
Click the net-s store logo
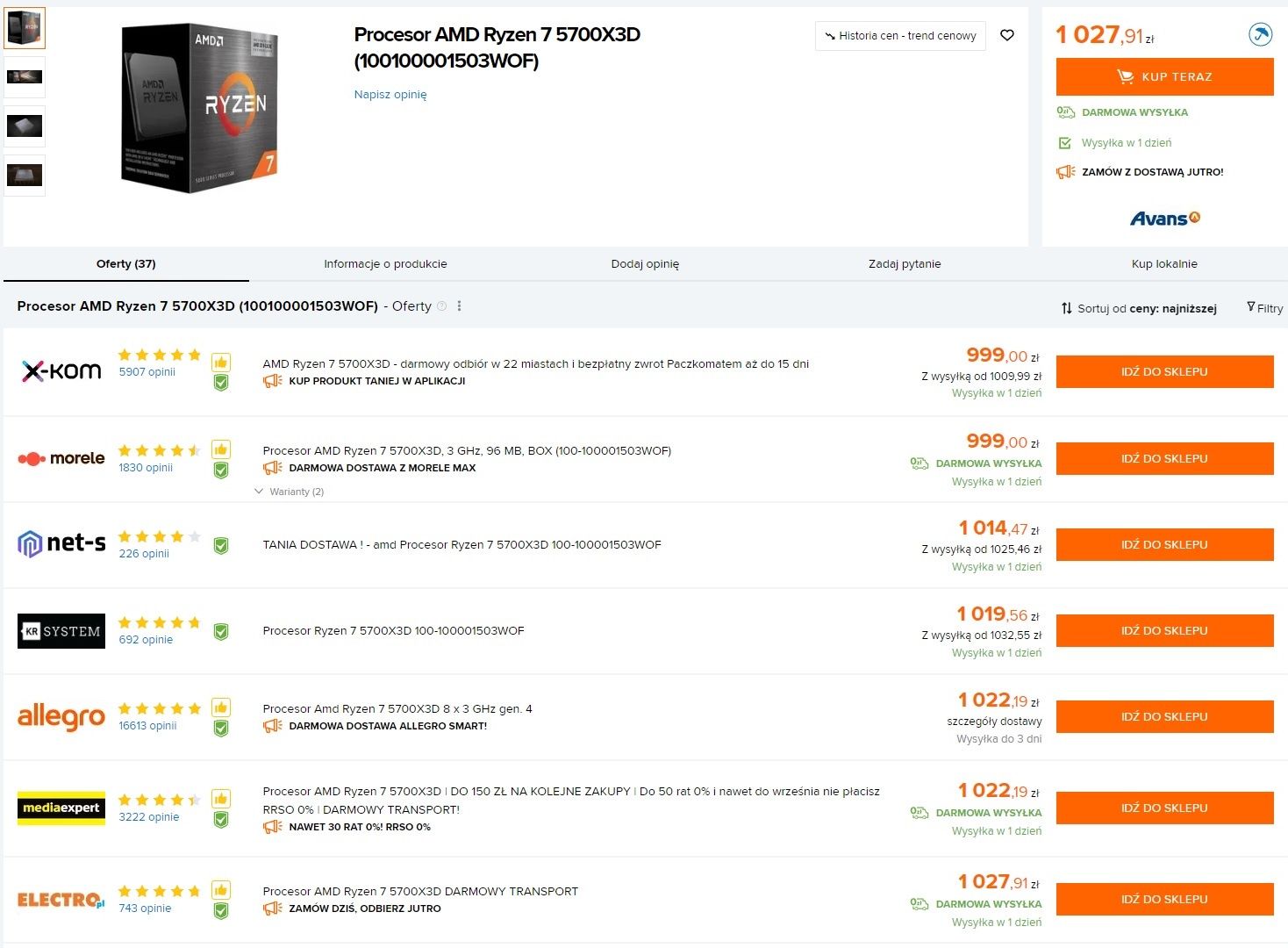(61, 544)
